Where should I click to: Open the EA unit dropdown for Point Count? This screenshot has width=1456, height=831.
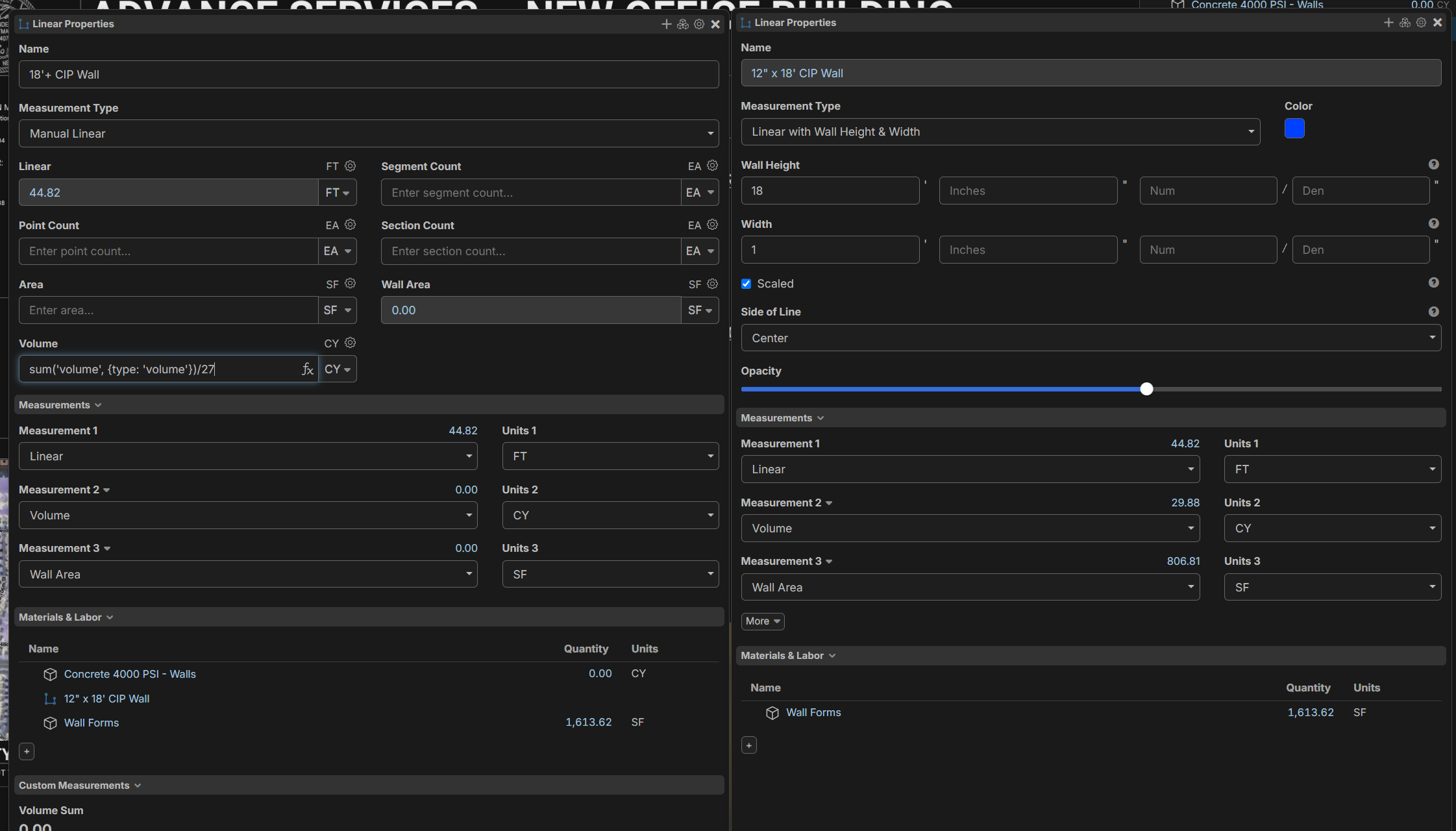pos(338,251)
